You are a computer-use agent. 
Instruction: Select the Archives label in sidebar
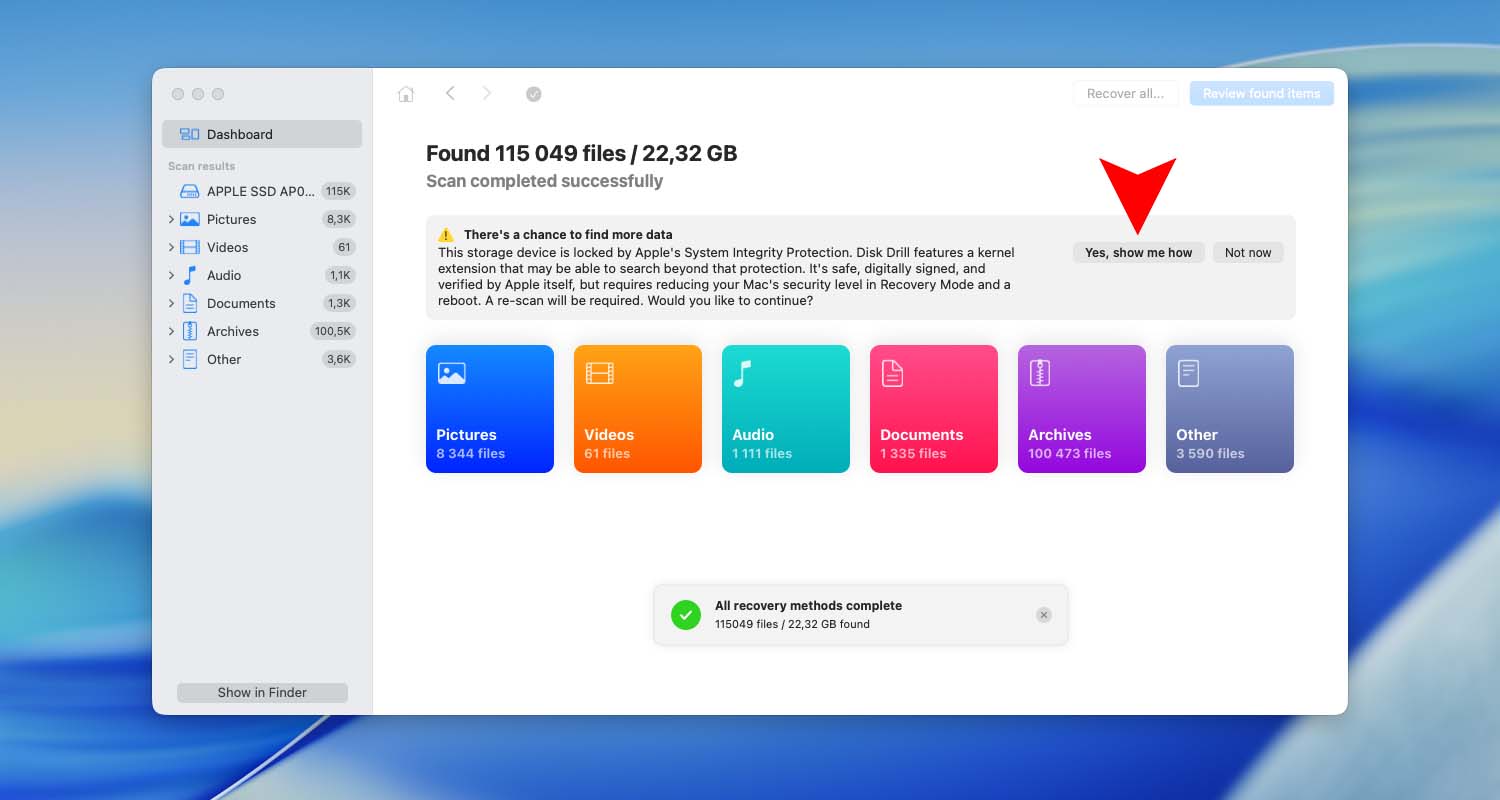point(233,331)
